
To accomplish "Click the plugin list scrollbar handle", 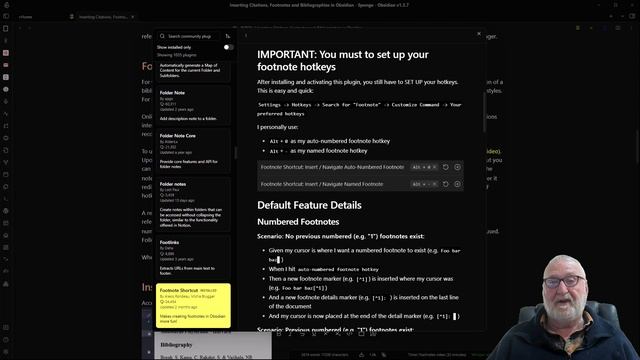I will click(x=236, y=153).
